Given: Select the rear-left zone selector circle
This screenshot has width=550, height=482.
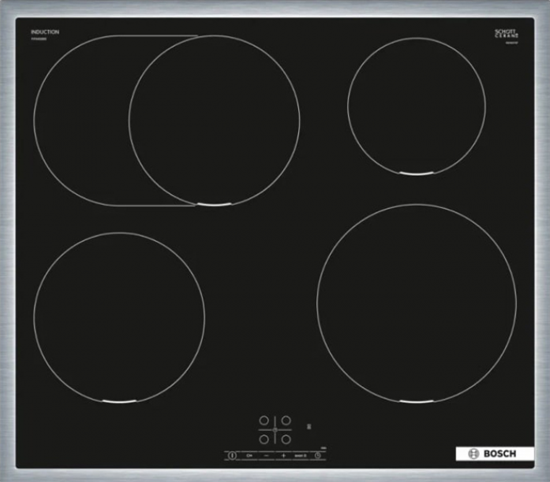Looking at the screenshot, I should tap(264, 420).
